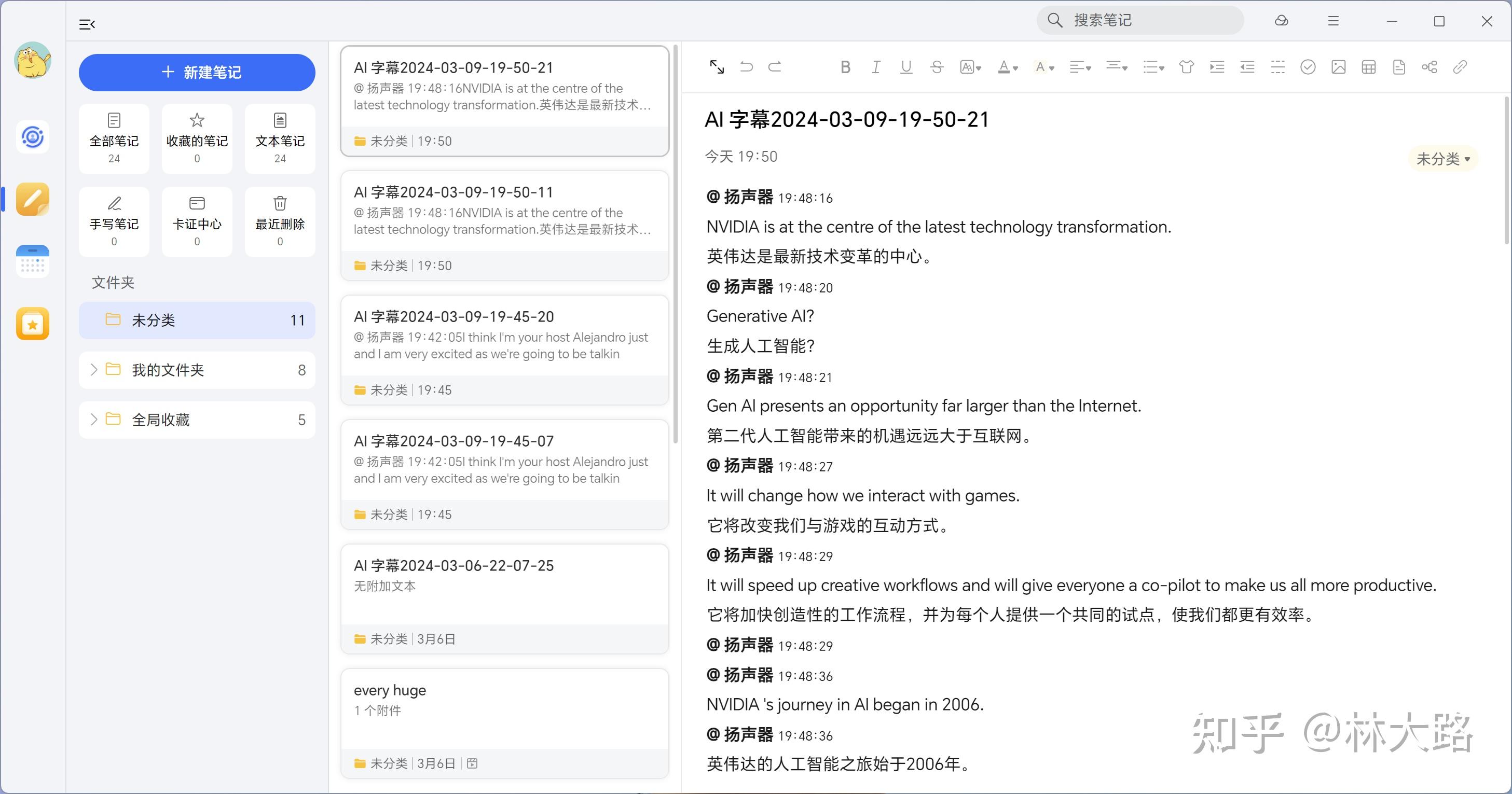1512x794 pixels.
Task: Open note AI 字幕2024-03-09-19-45-20
Action: point(505,351)
